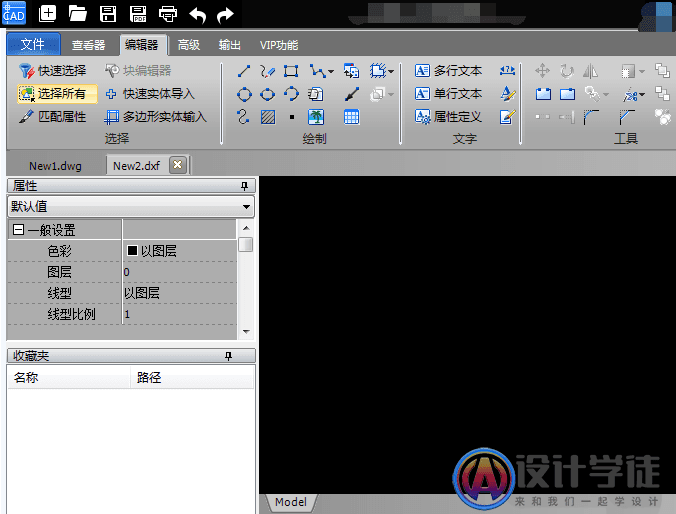The height and width of the screenshot is (514, 676).
Task: Switch to the New2.dxf document tab
Action: (136, 166)
